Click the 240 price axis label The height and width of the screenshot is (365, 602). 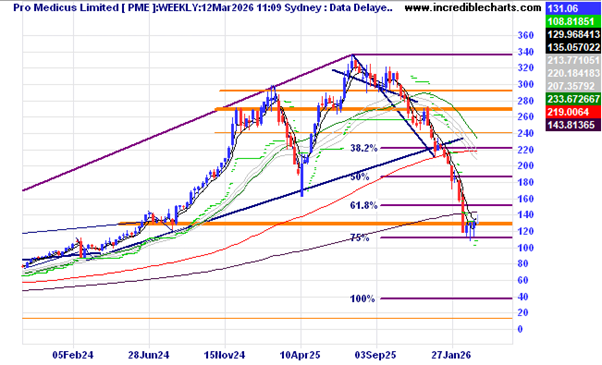coord(526,133)
